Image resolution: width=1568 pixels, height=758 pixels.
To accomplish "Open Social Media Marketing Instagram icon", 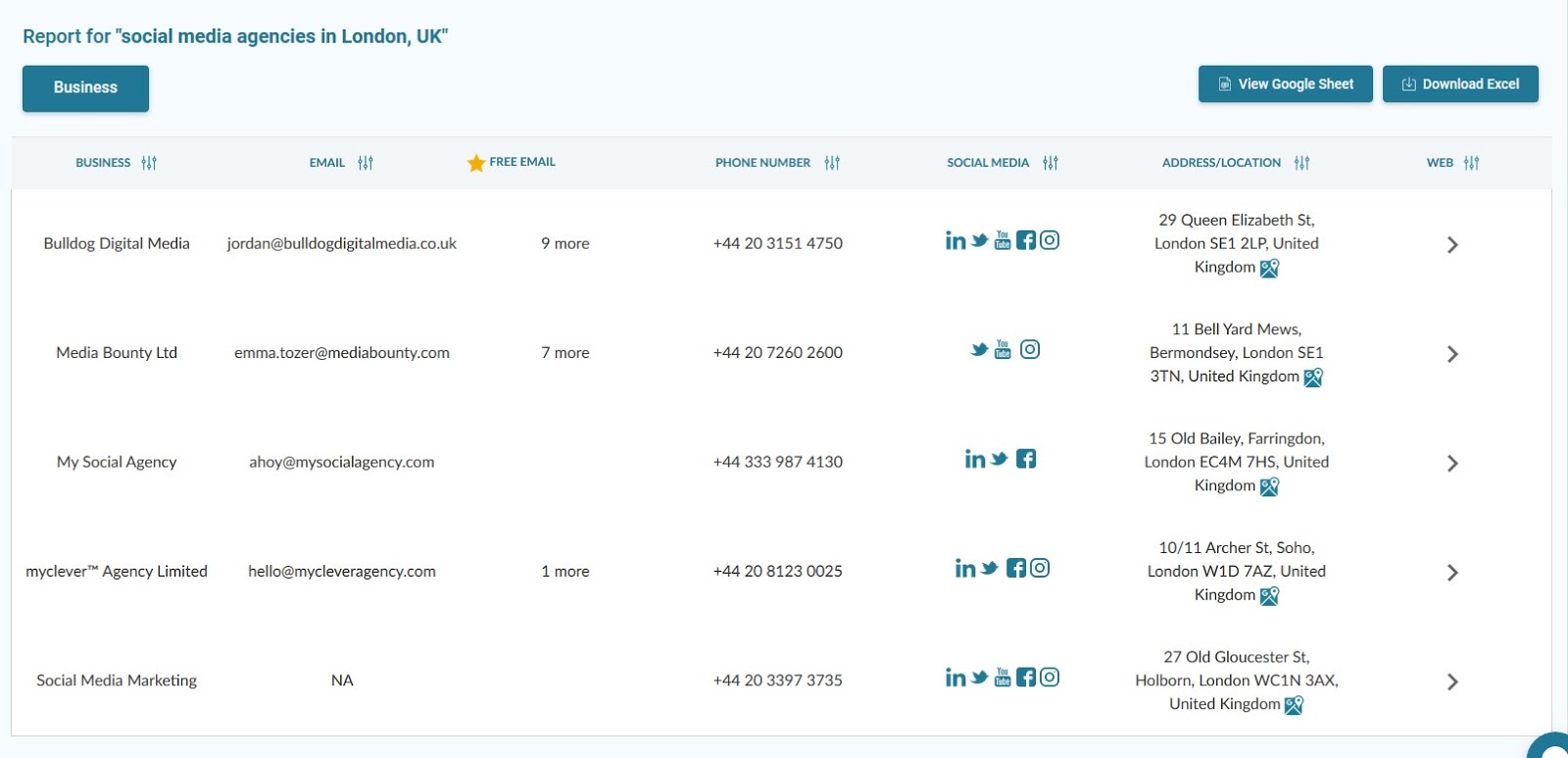I will click(1050, 678).
